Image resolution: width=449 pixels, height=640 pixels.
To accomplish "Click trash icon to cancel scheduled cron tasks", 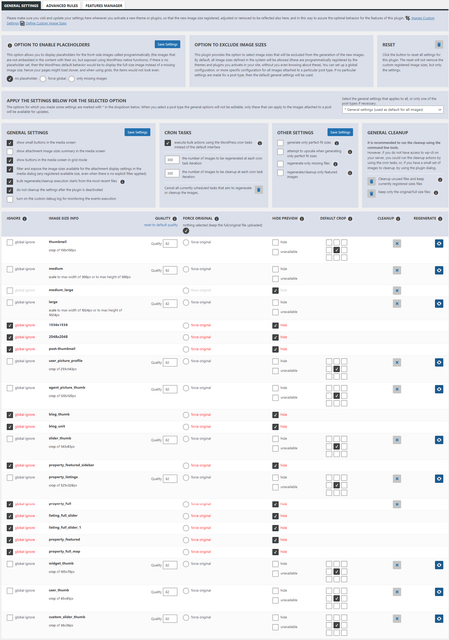I will tap(259, 190).
